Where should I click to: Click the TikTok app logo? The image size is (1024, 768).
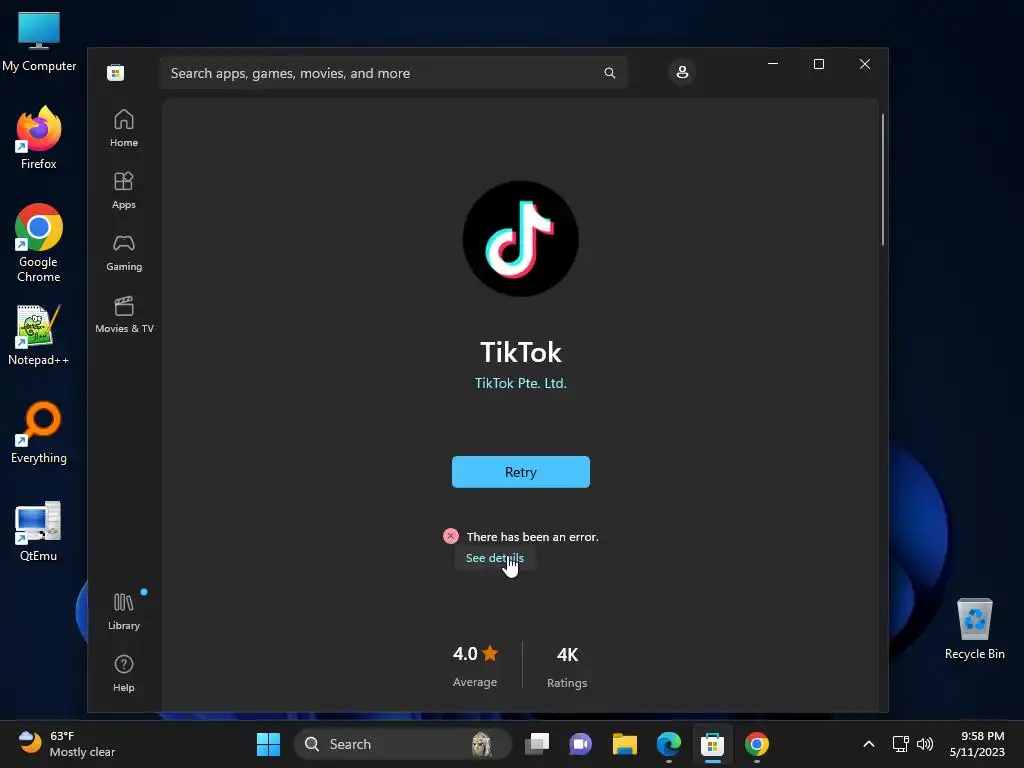point(520,238)
